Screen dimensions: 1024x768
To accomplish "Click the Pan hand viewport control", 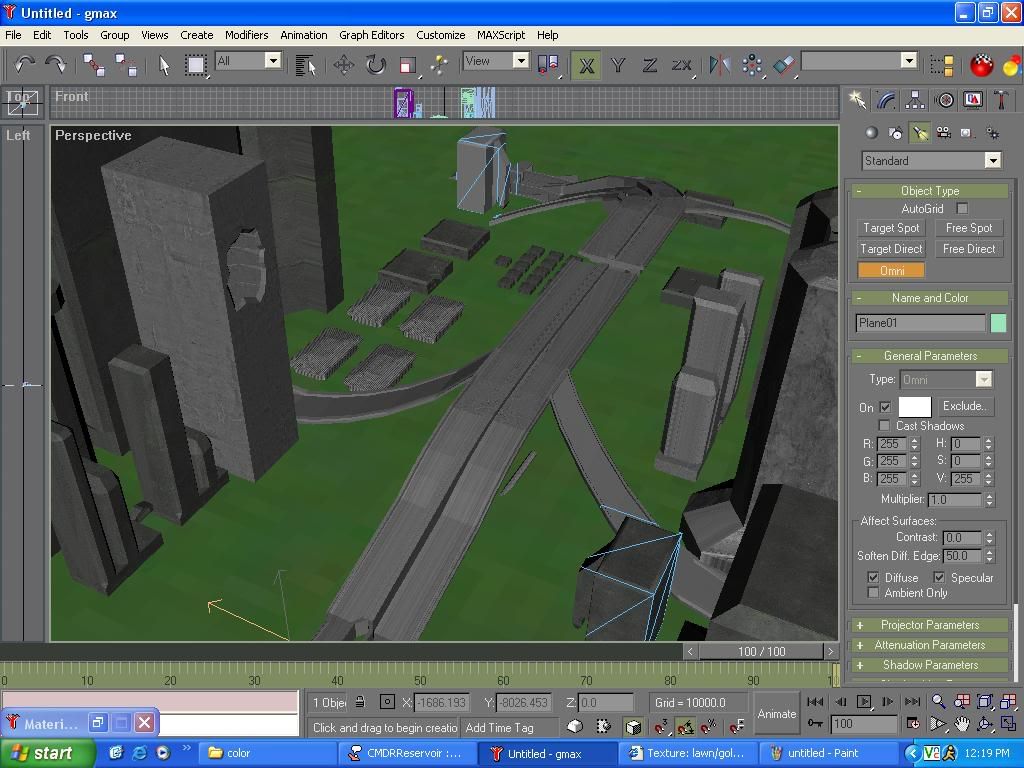I will 962,724.
